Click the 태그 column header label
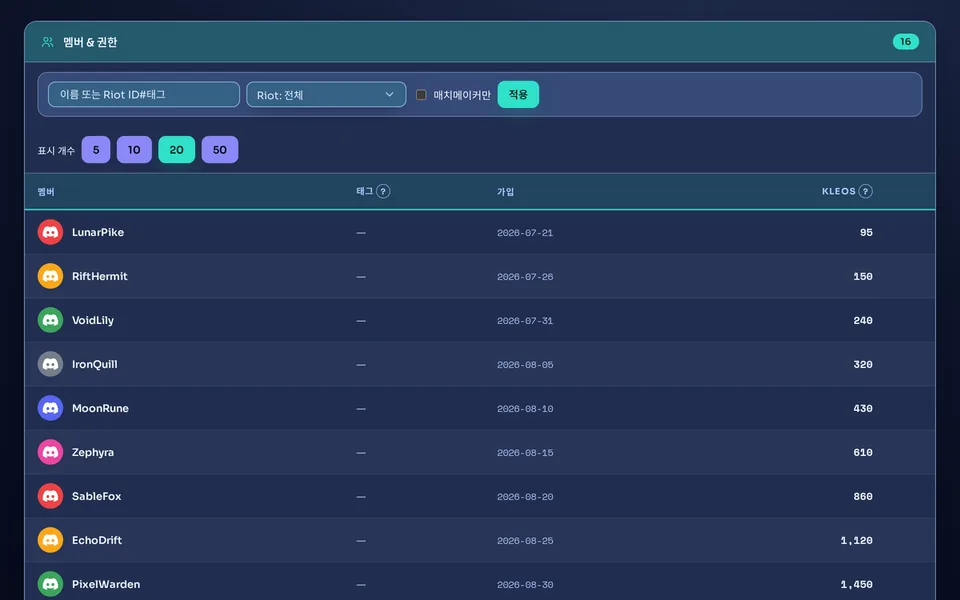960x600 pixels. click(365, 192)
